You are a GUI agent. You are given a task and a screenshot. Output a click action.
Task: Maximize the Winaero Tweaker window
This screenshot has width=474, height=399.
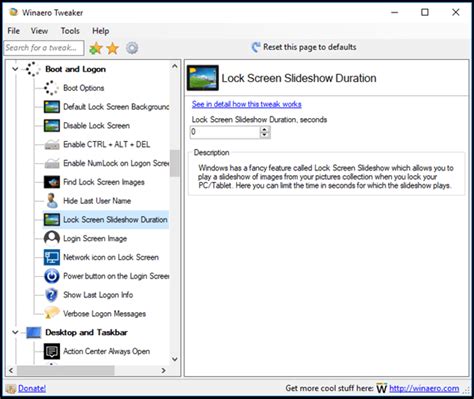click(425, 12)
